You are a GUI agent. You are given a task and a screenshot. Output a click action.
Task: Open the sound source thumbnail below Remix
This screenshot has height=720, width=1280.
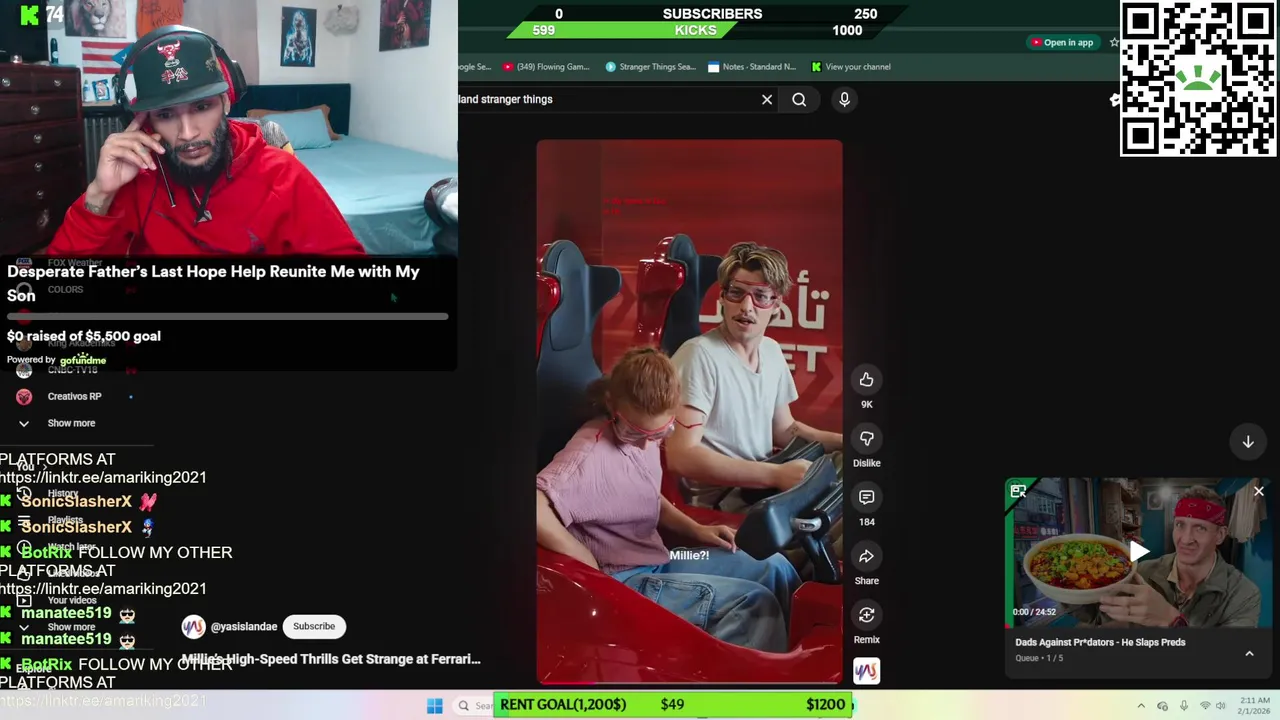[866, 671]
